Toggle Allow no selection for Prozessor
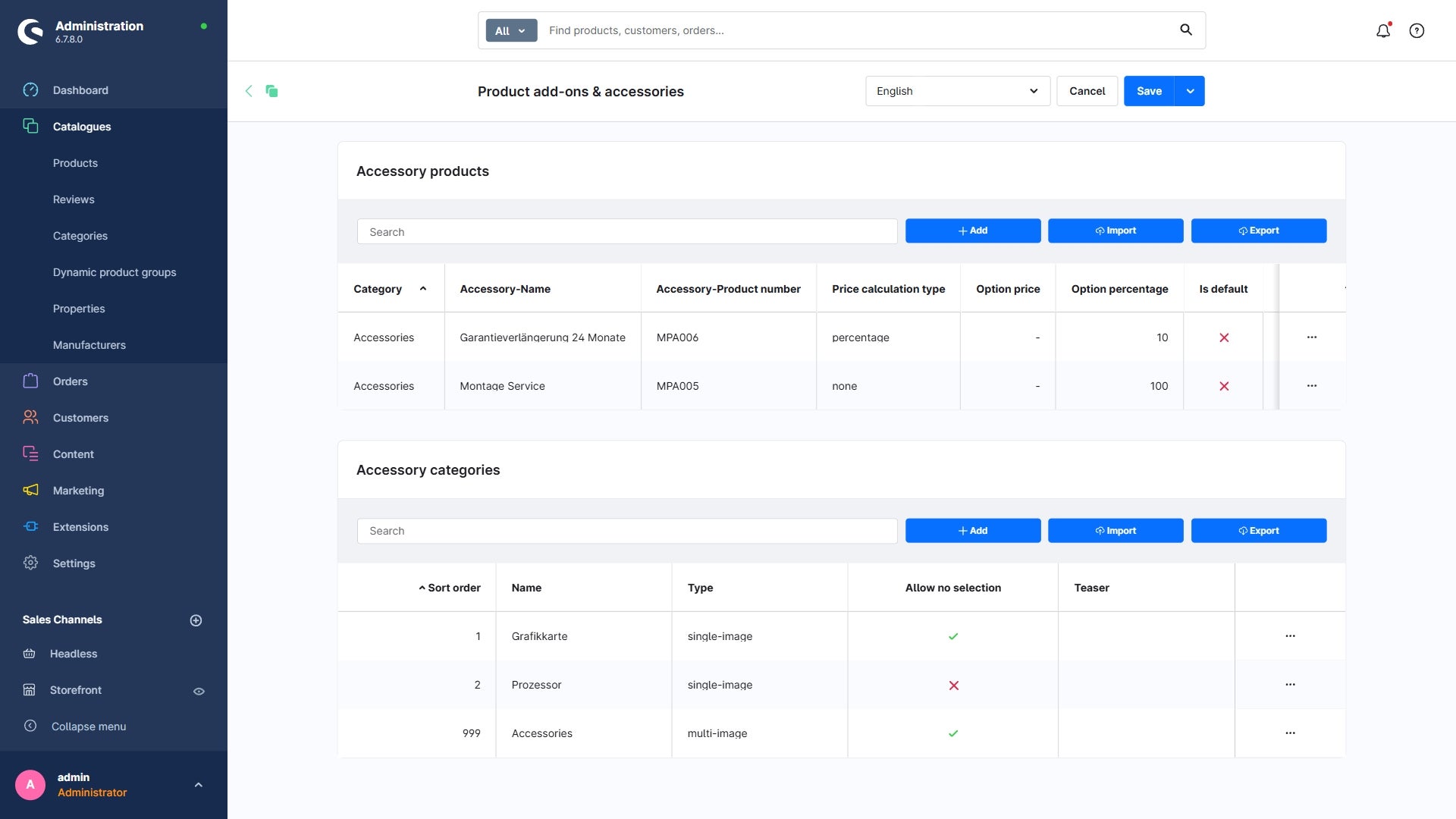 point(953,686)
